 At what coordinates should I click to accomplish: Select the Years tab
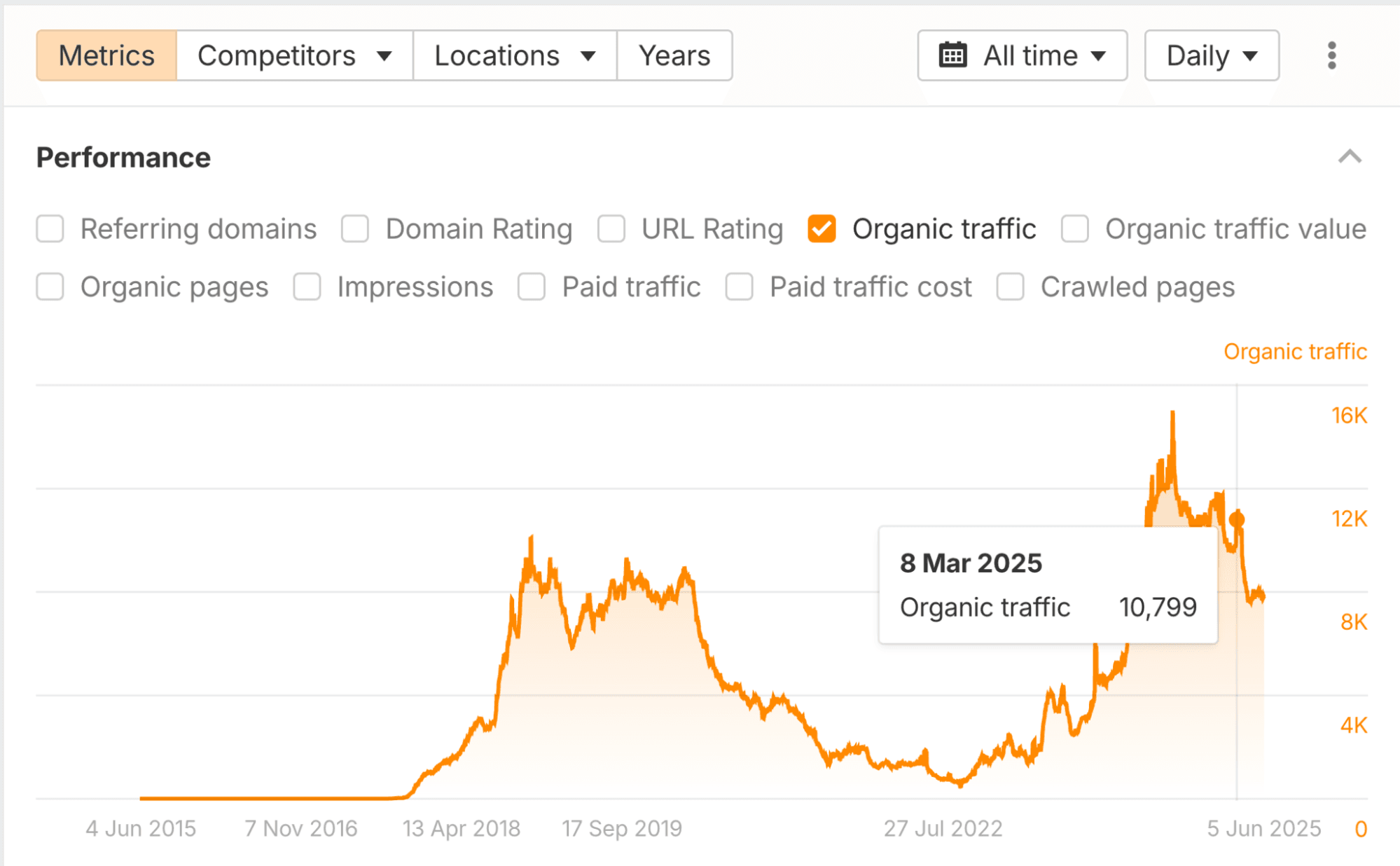click(x=674, y=55)
